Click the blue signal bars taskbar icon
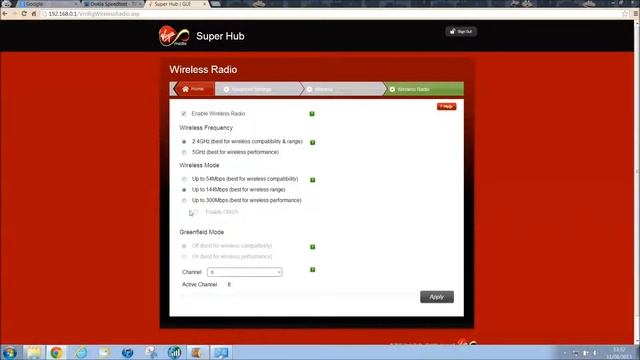Screen dimensions: 640x360 174,352
